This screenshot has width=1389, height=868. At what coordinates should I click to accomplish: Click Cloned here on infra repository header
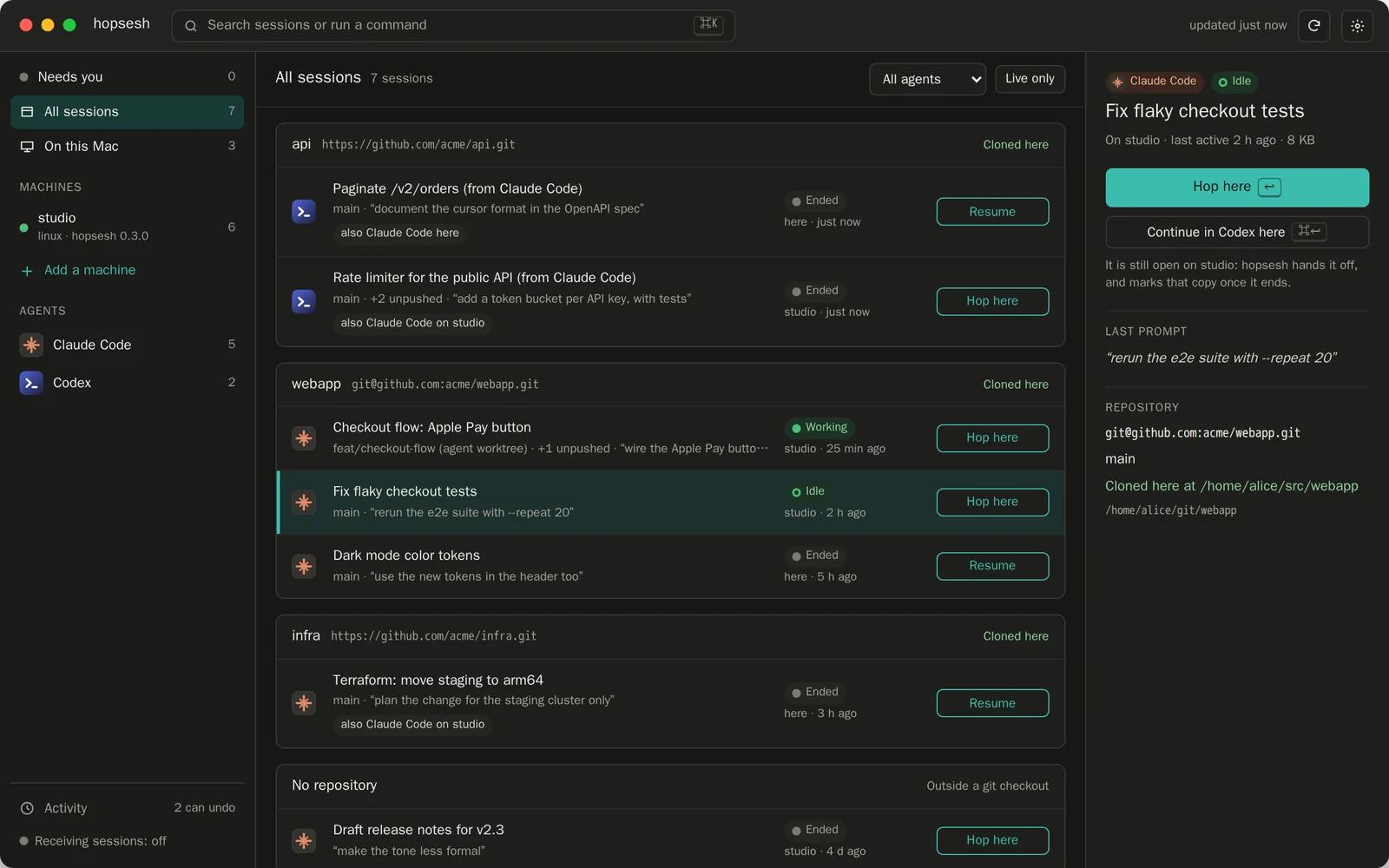[1016, 636]
